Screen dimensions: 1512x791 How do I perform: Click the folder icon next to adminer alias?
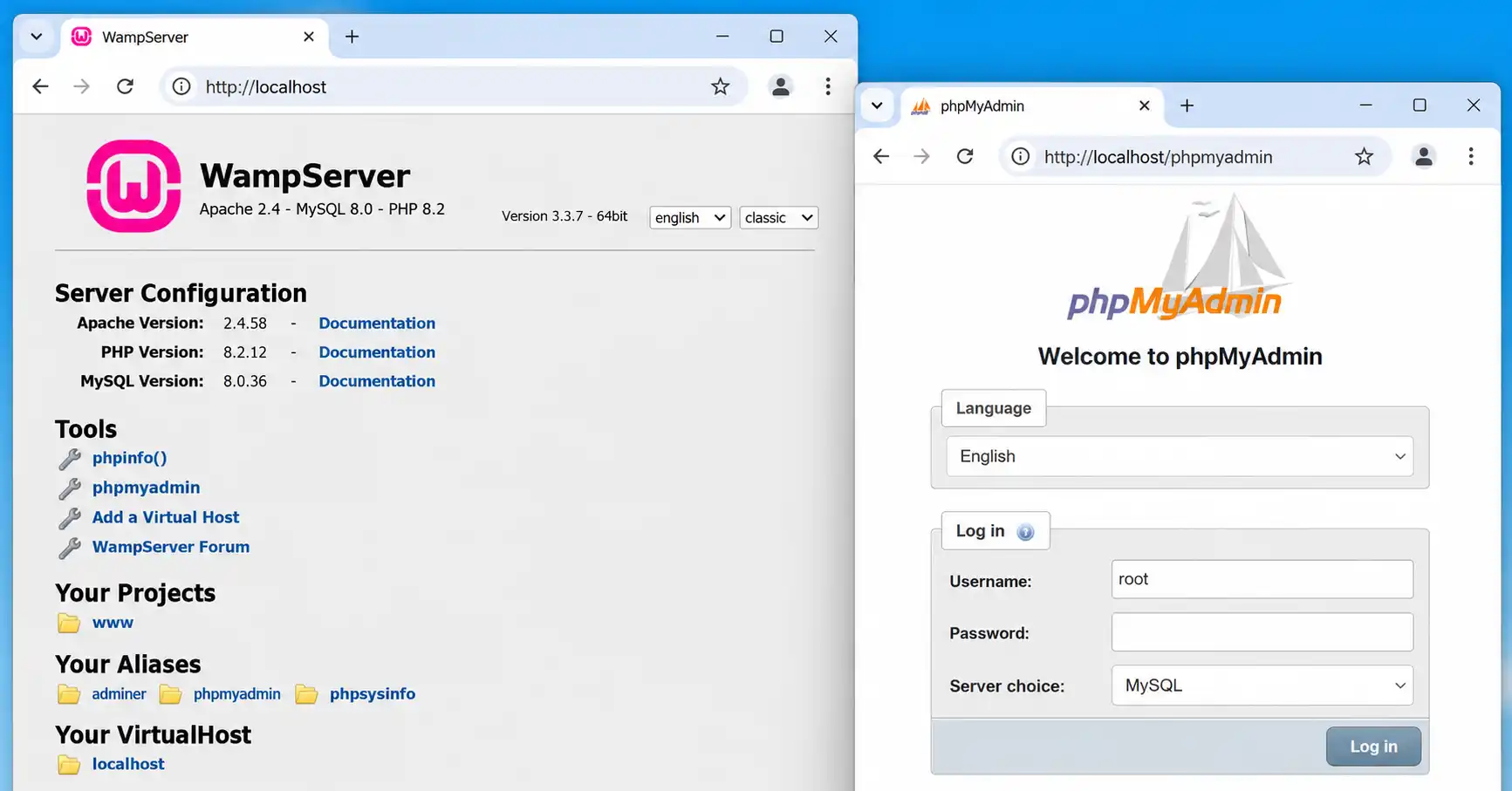point(69,694)
